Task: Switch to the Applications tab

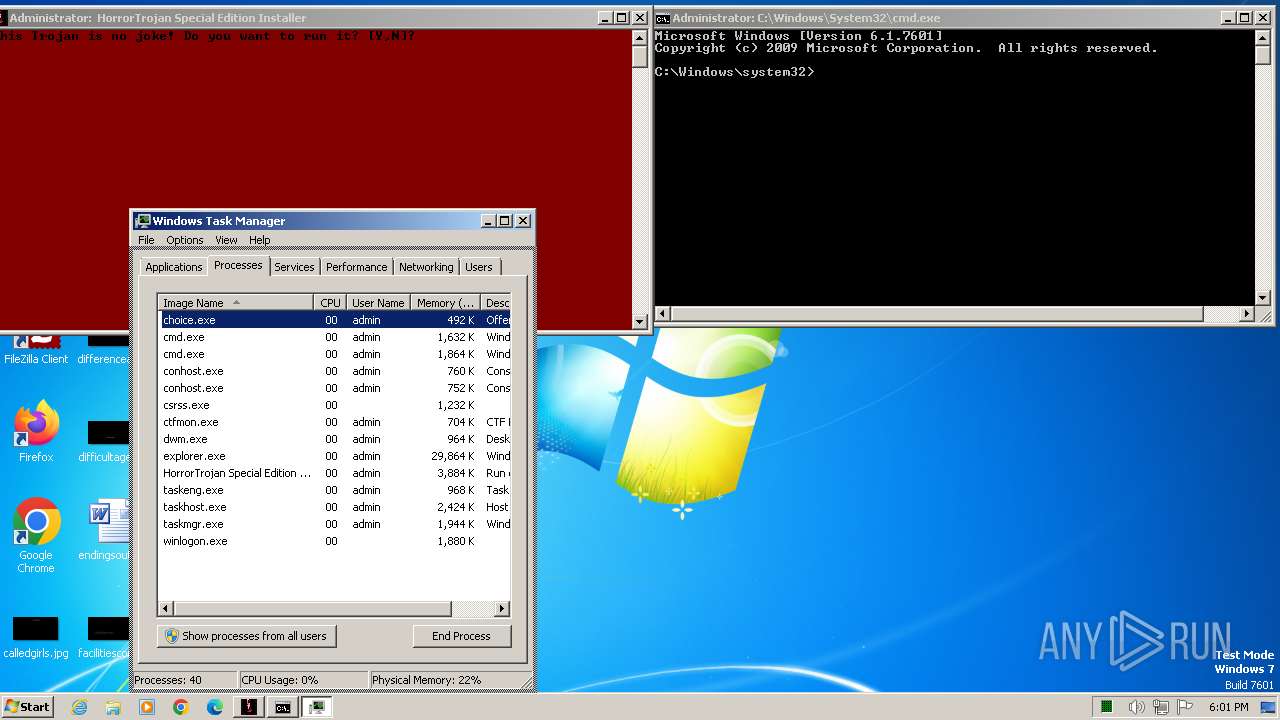Action: click(x=173, y=267)
